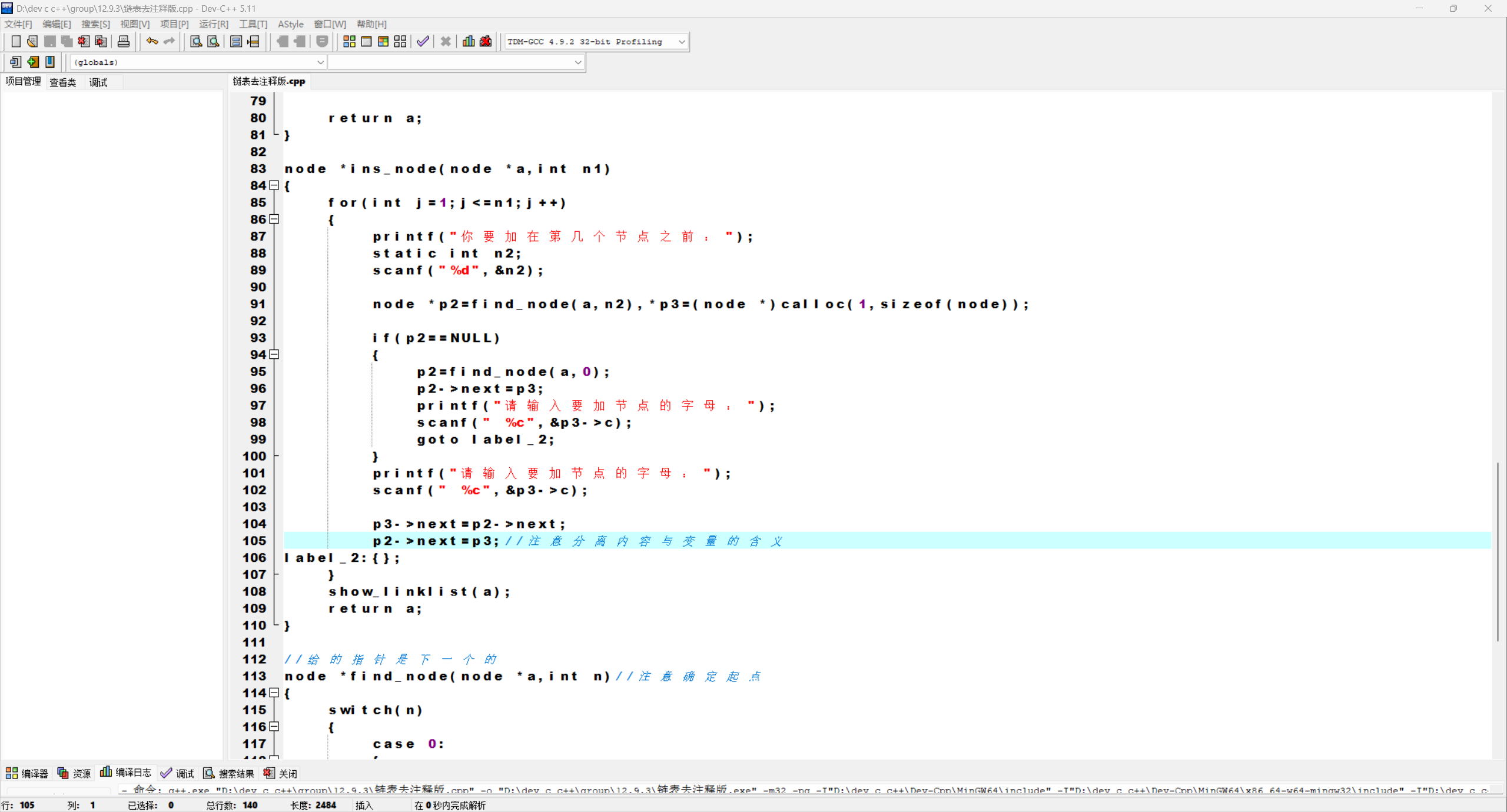Click the vertical scrollbar of the editor
1507x812 pixels.
click(x=1498, y=552)
